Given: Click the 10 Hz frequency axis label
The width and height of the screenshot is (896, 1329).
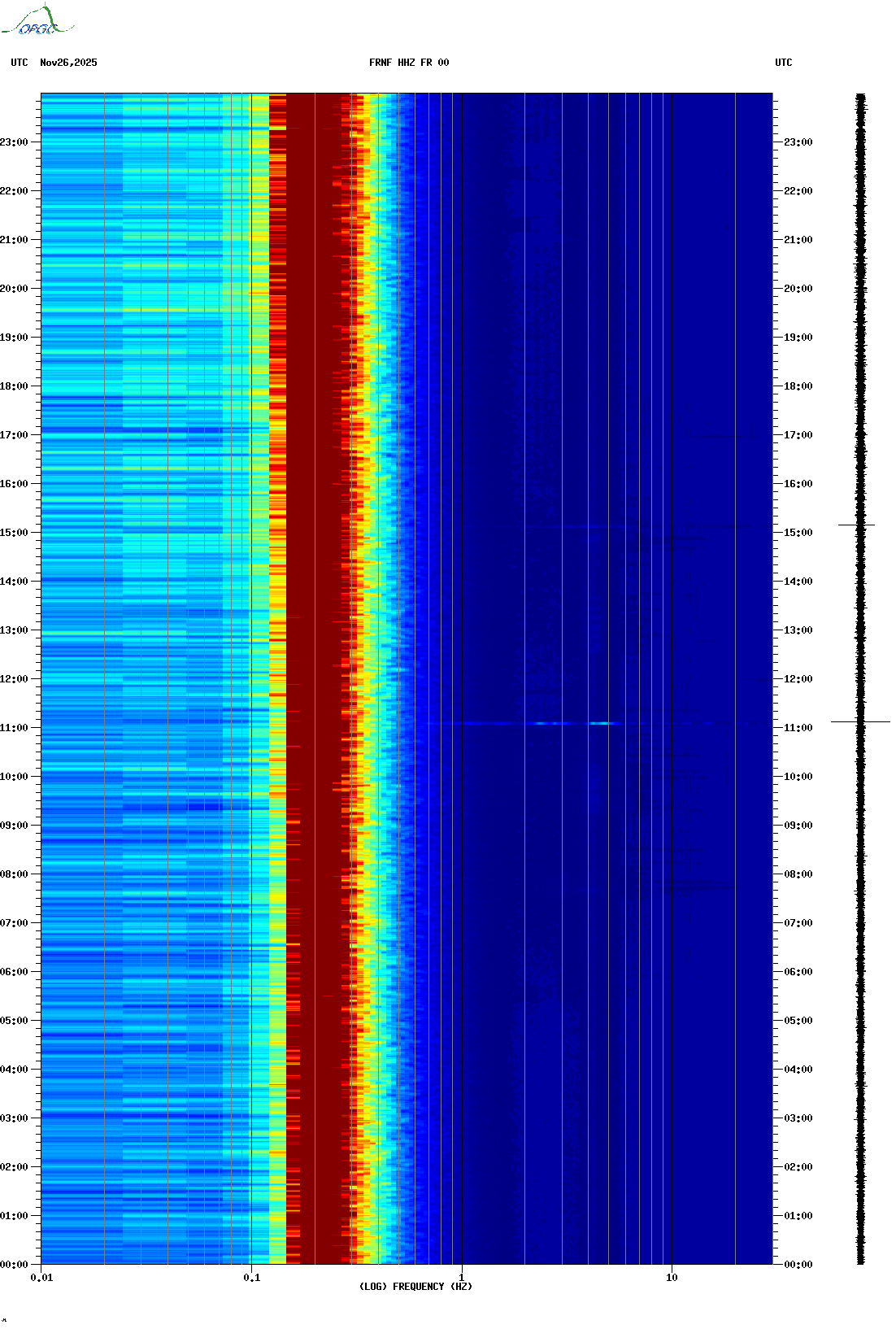Looking at the screenshot, I should (672, 1277).
